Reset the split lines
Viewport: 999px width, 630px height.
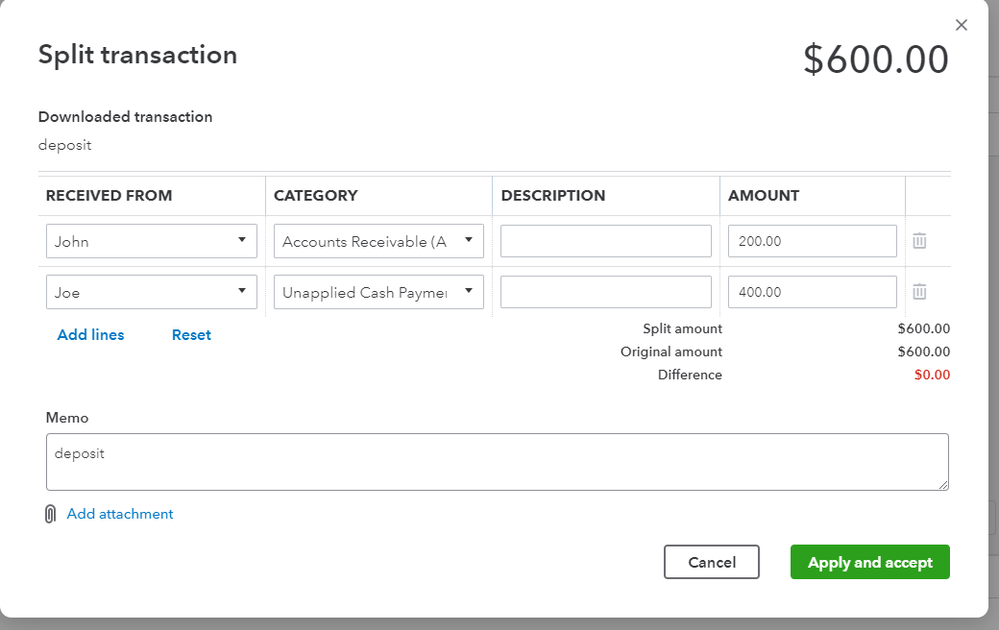point(191,335)
